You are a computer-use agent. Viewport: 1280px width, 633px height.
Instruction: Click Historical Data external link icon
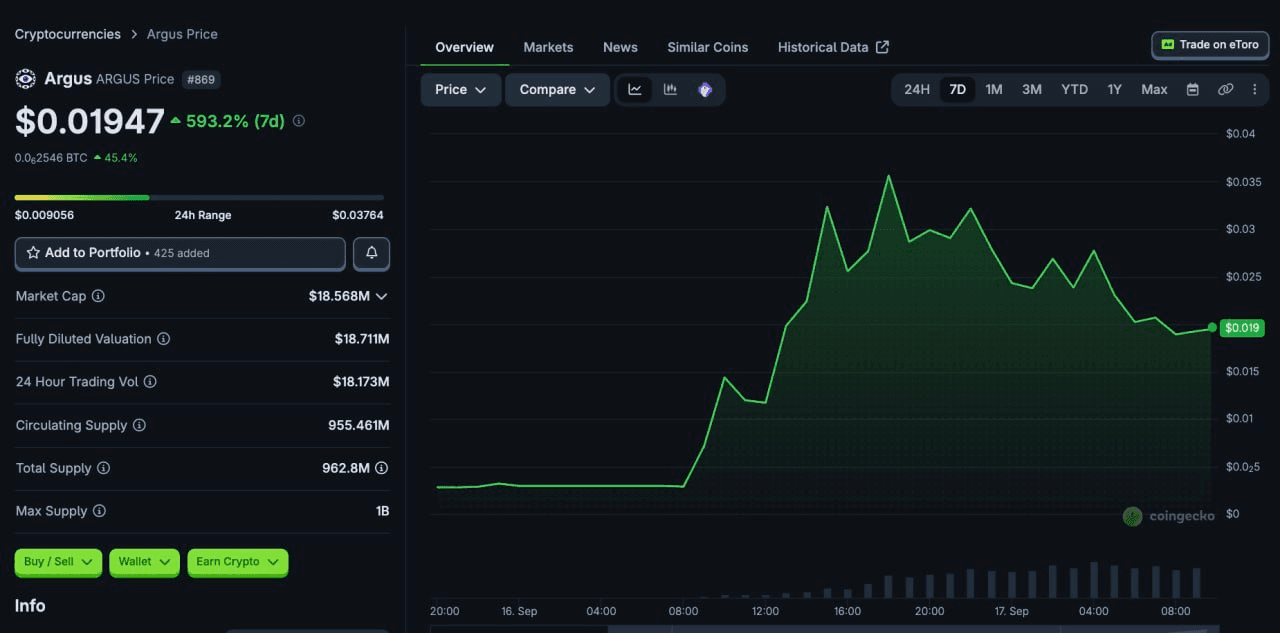point(882,47)
